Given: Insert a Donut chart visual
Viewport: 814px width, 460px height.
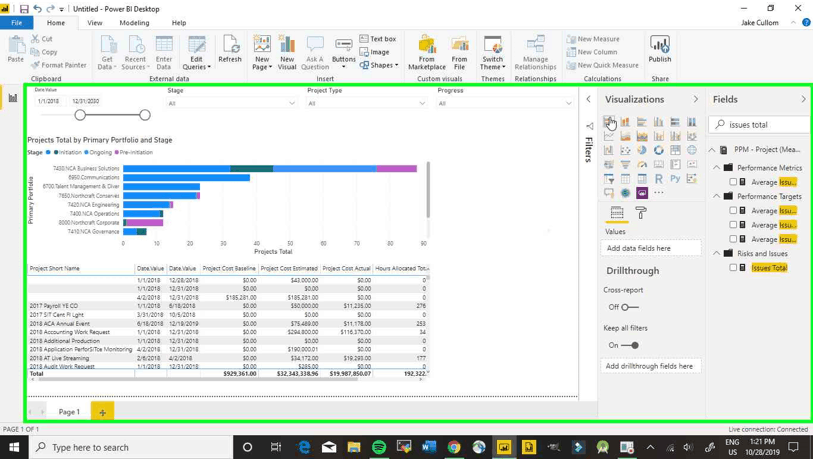Looking at the screenshot, I should click(x=659, y=150).
